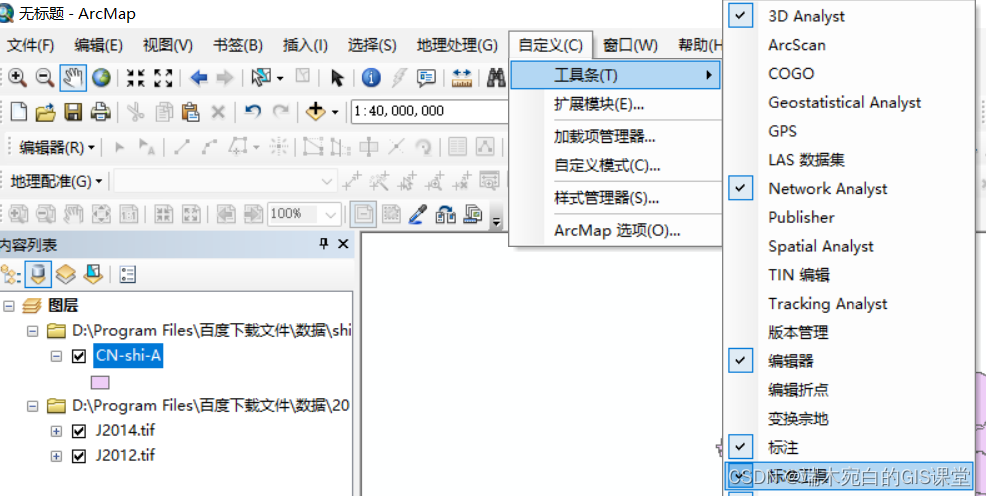Expand the J2012.tif layer

pos(57,456)
